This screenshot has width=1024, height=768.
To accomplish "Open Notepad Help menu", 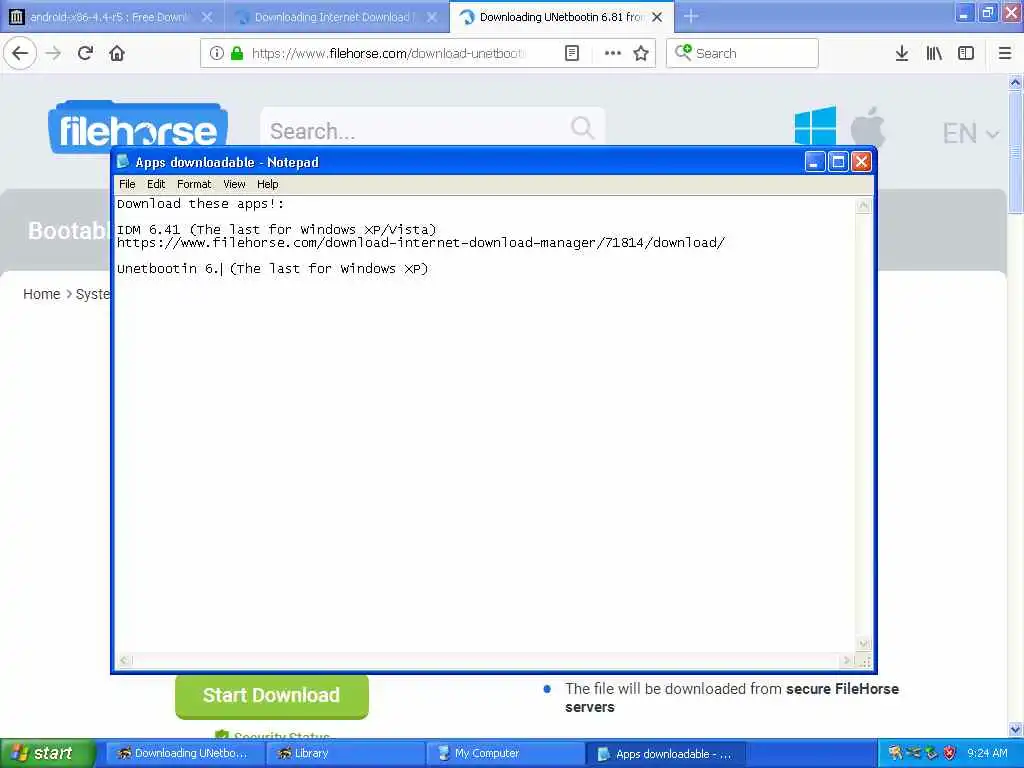I will coord(267,184).
